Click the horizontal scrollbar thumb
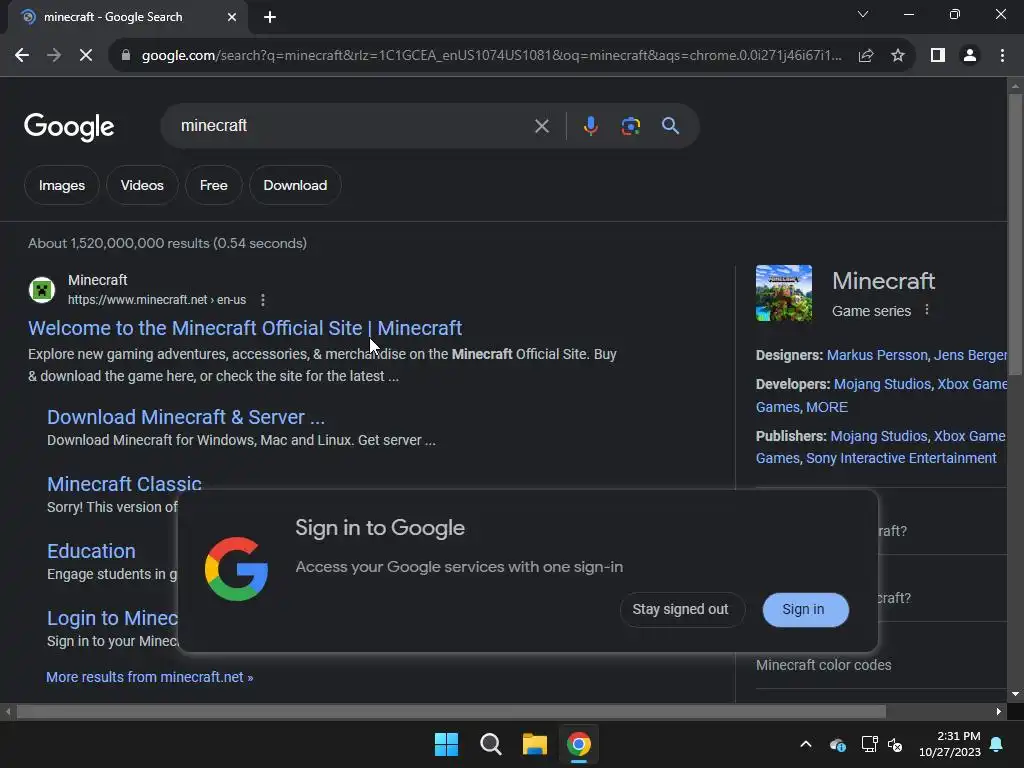The height and width of the screenshot is (768, 1024). pyautogui.click(x=451, y=711)
